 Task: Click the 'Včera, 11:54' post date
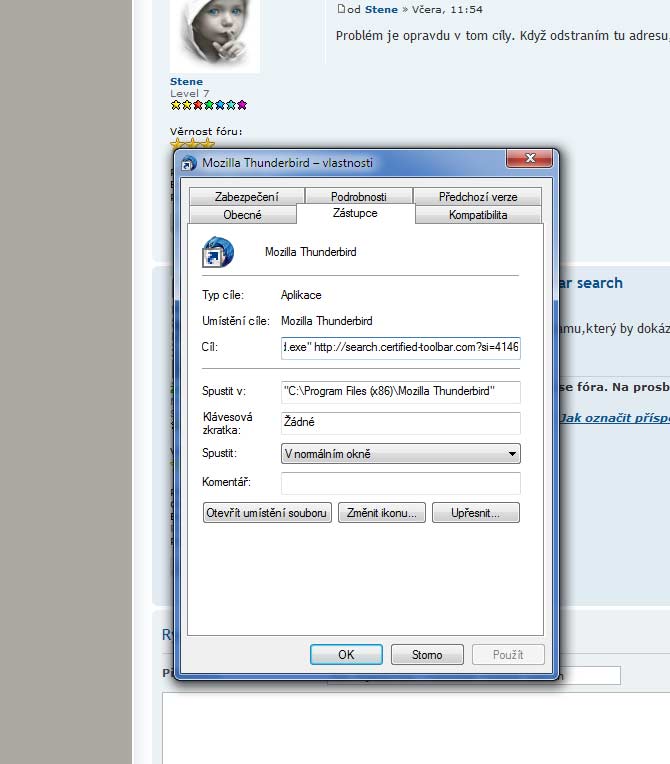(x=447, y=9)
